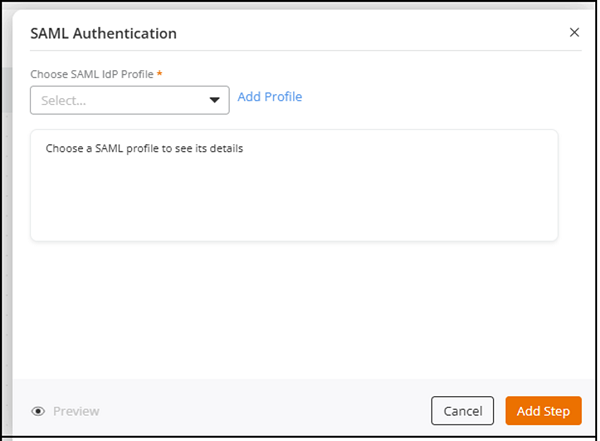Cancel the SAML Authentication step
This screenshot has width=600, height=441.
click(x=462, y=411)
